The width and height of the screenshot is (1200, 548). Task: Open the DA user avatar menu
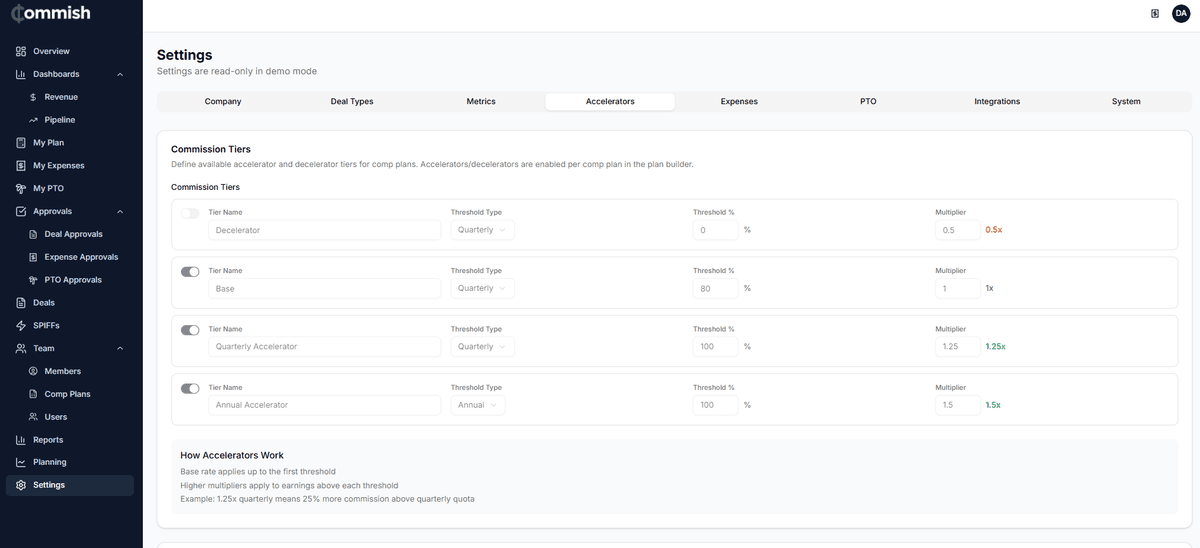[x=1180, y=13]
